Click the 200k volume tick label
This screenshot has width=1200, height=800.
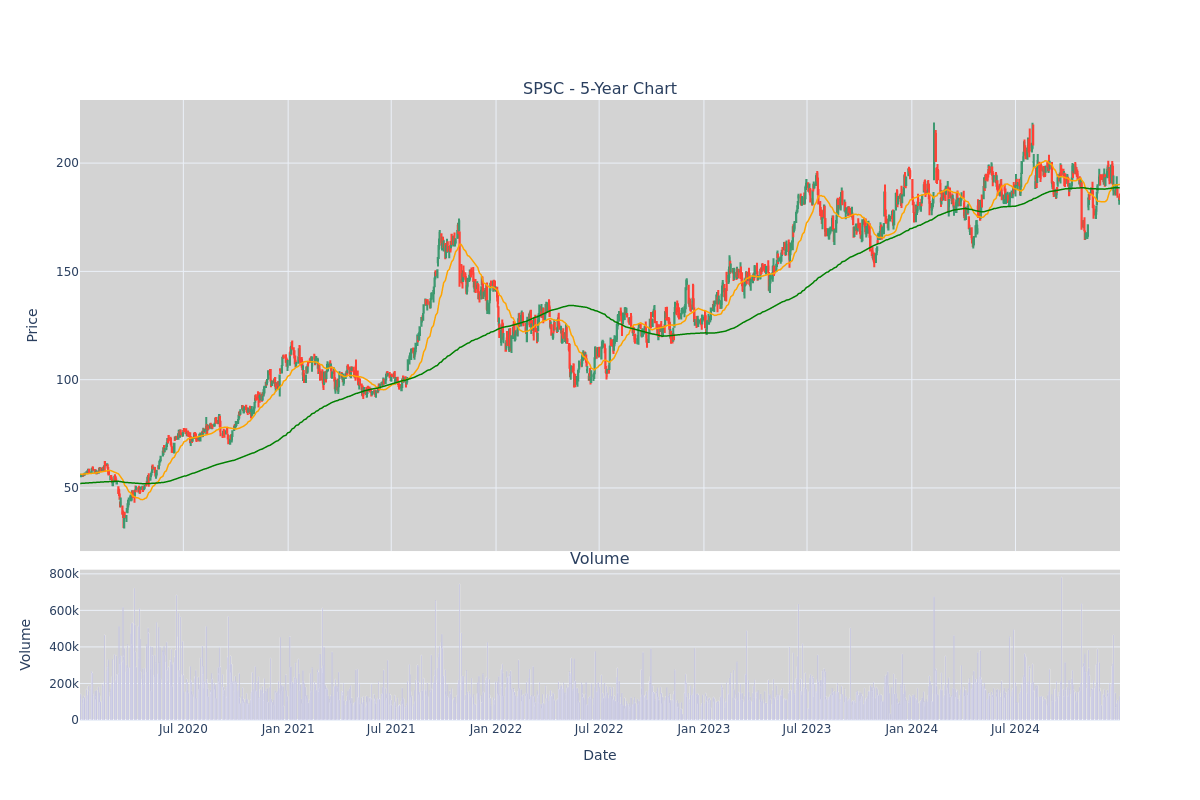64,684
